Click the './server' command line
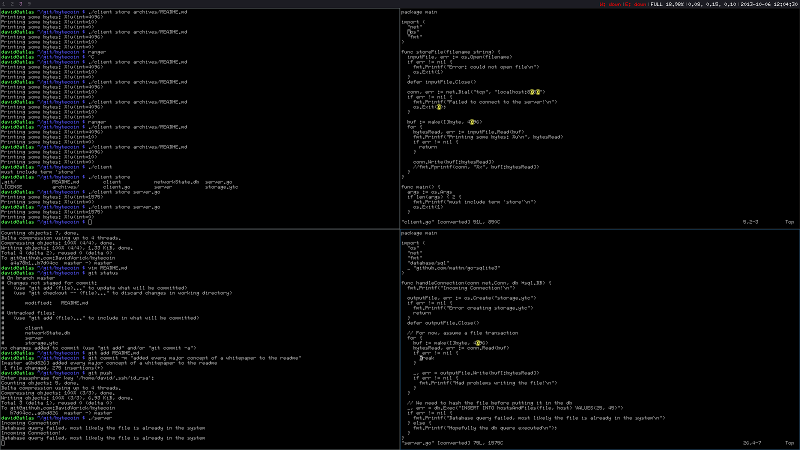The width and height of the screenshot is (800, 450). 57,418
